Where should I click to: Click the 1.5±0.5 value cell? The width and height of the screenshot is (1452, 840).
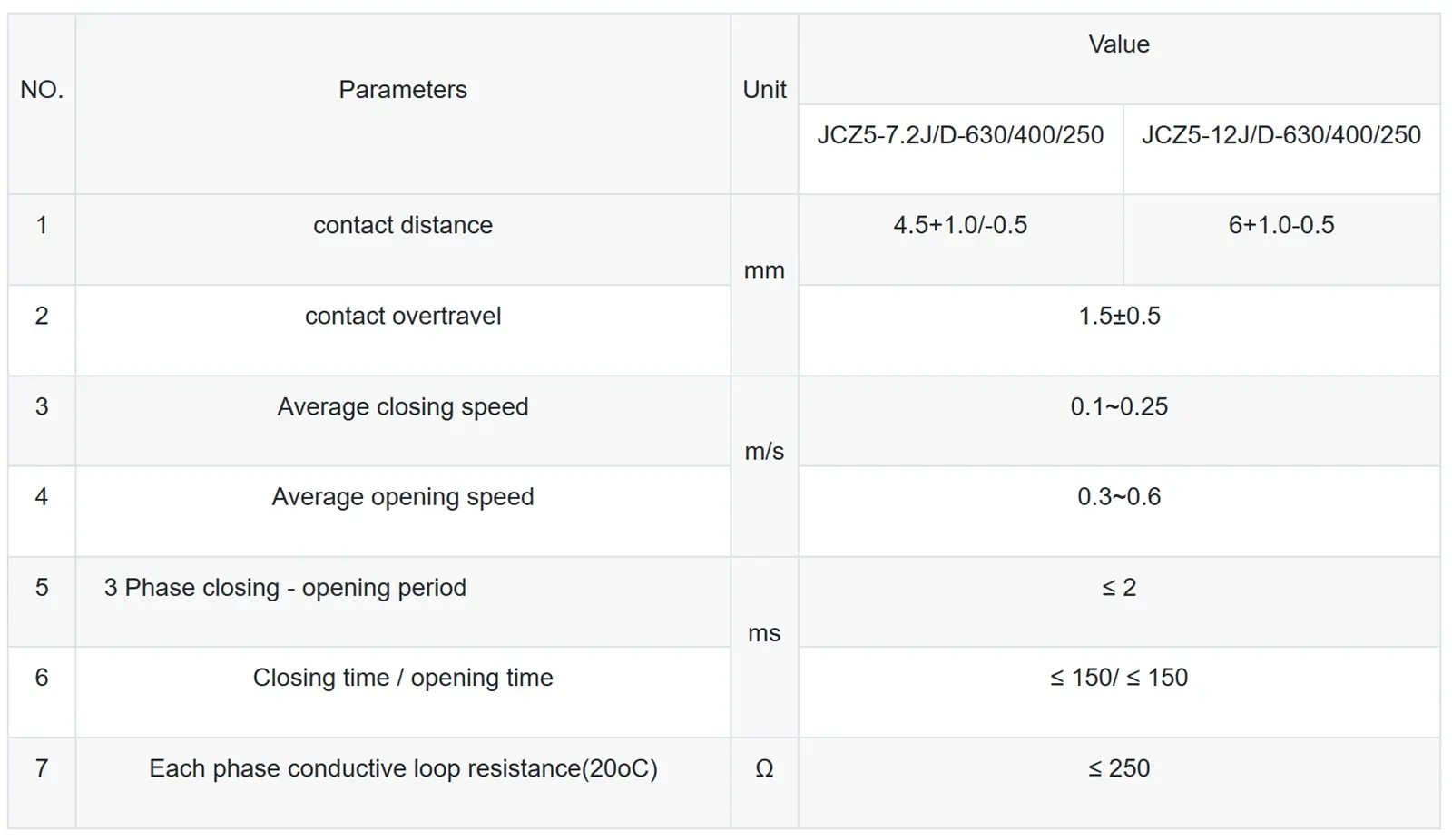[1118, 316]
